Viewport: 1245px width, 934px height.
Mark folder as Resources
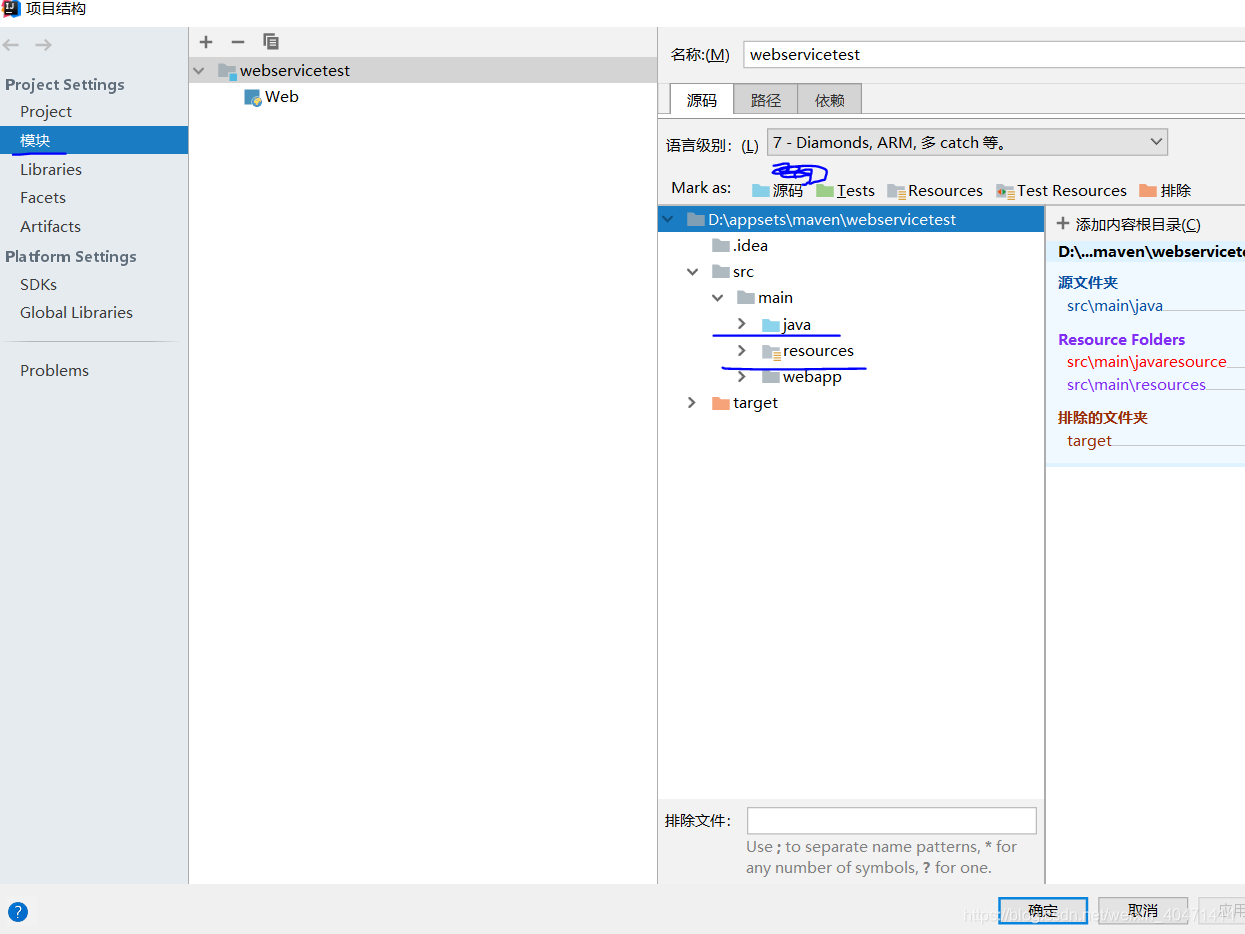click(935, 190)
